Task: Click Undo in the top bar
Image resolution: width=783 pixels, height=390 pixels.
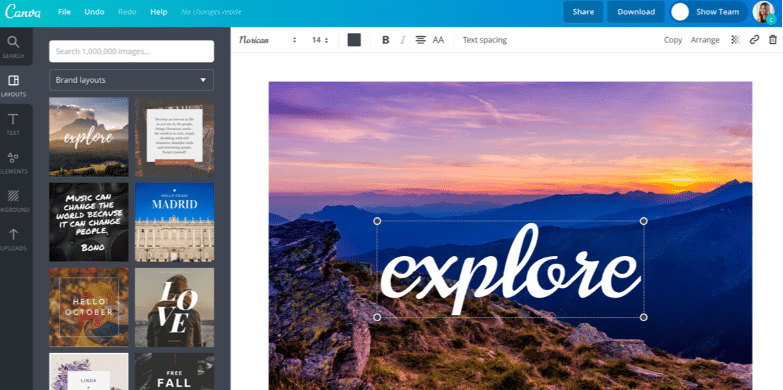Action: 94,12
